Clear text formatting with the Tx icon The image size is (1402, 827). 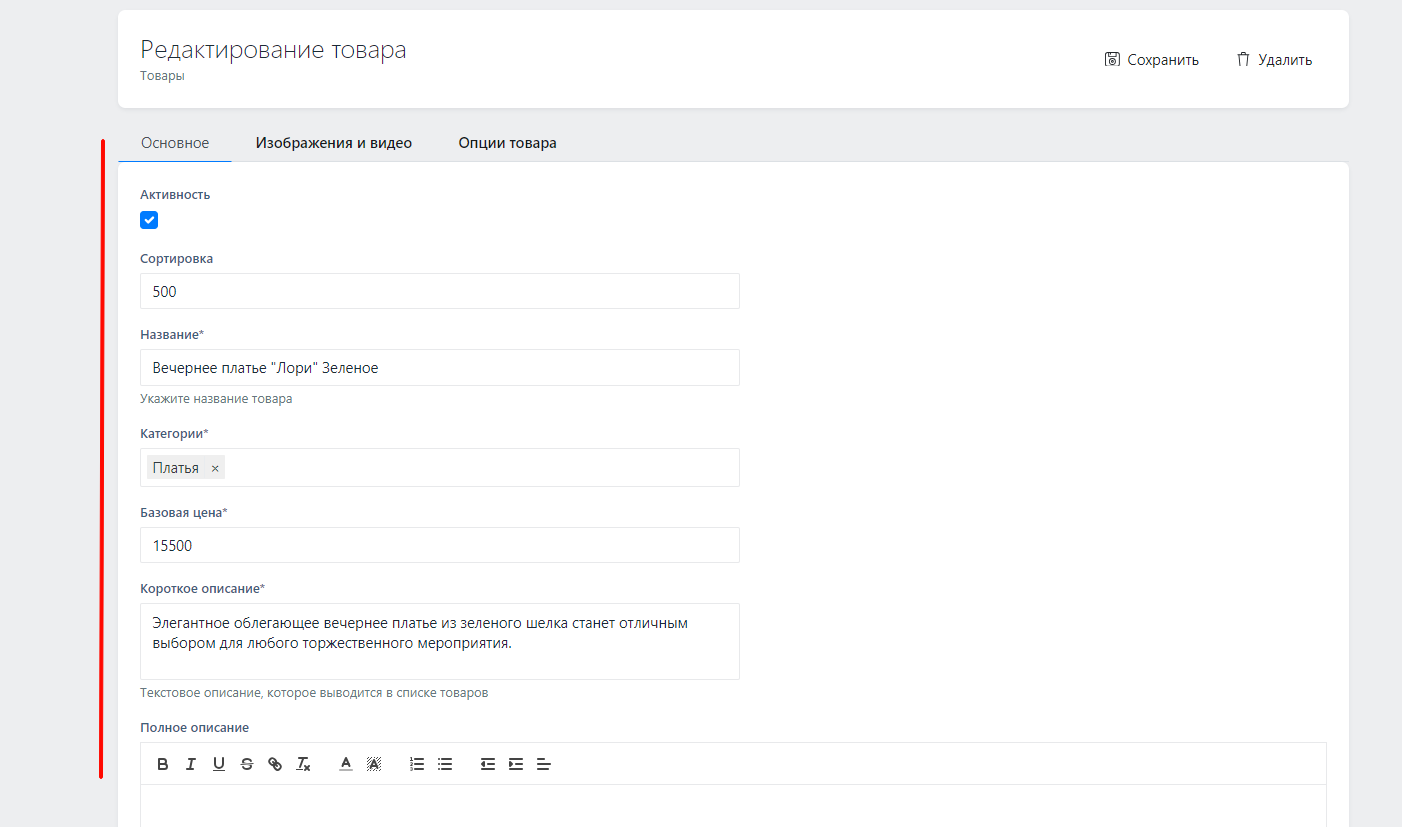[303, 764]
